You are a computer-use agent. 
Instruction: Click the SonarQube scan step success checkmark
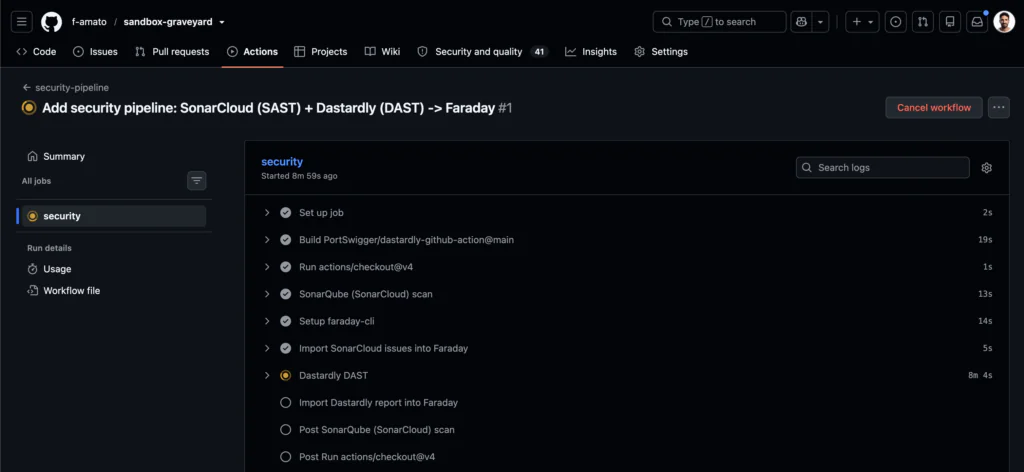(x=285, y=294)
